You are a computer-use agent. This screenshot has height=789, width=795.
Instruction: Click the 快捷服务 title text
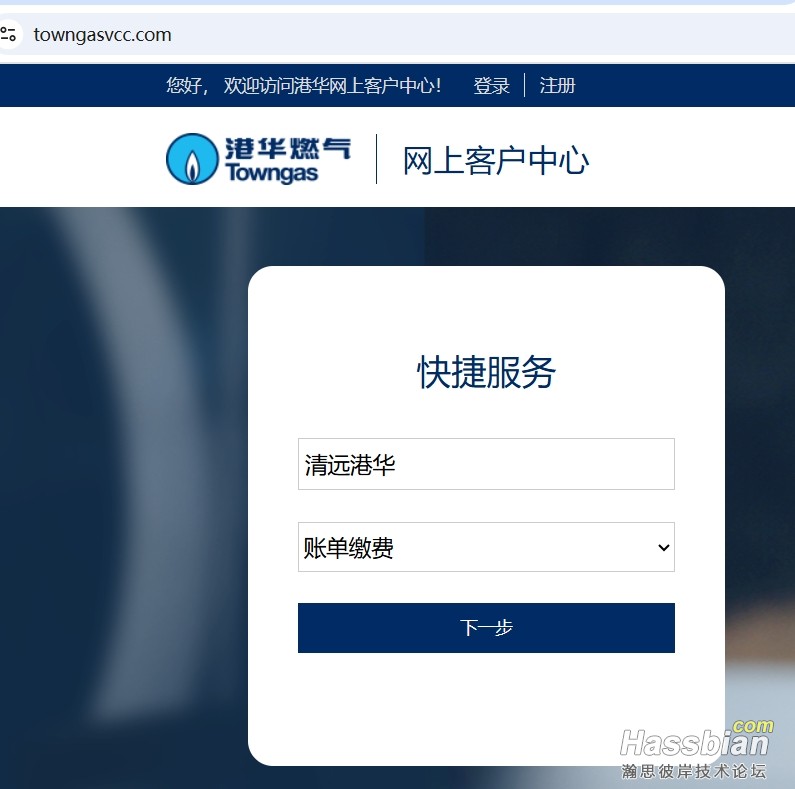tap(486, 372)
